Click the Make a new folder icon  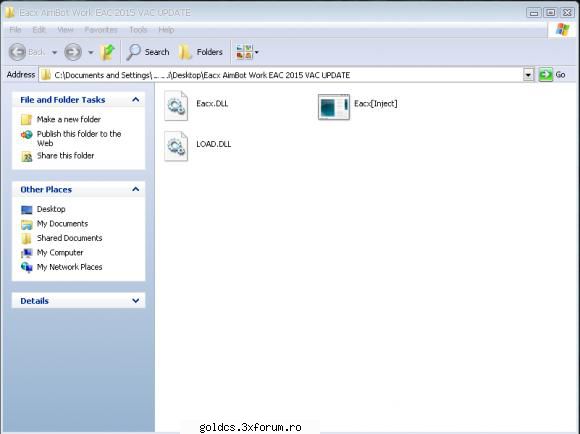(x=27, y=120)
